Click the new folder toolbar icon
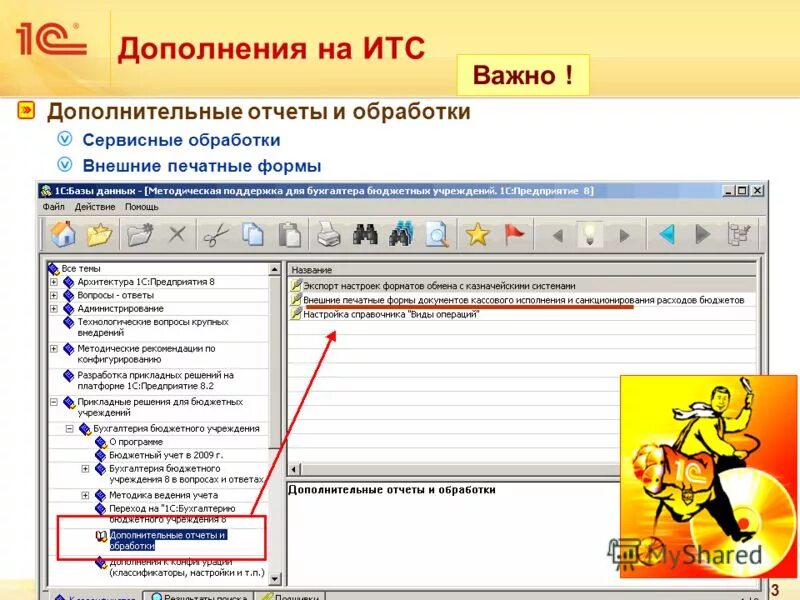800x600 pixels. [x=140, y=235]
